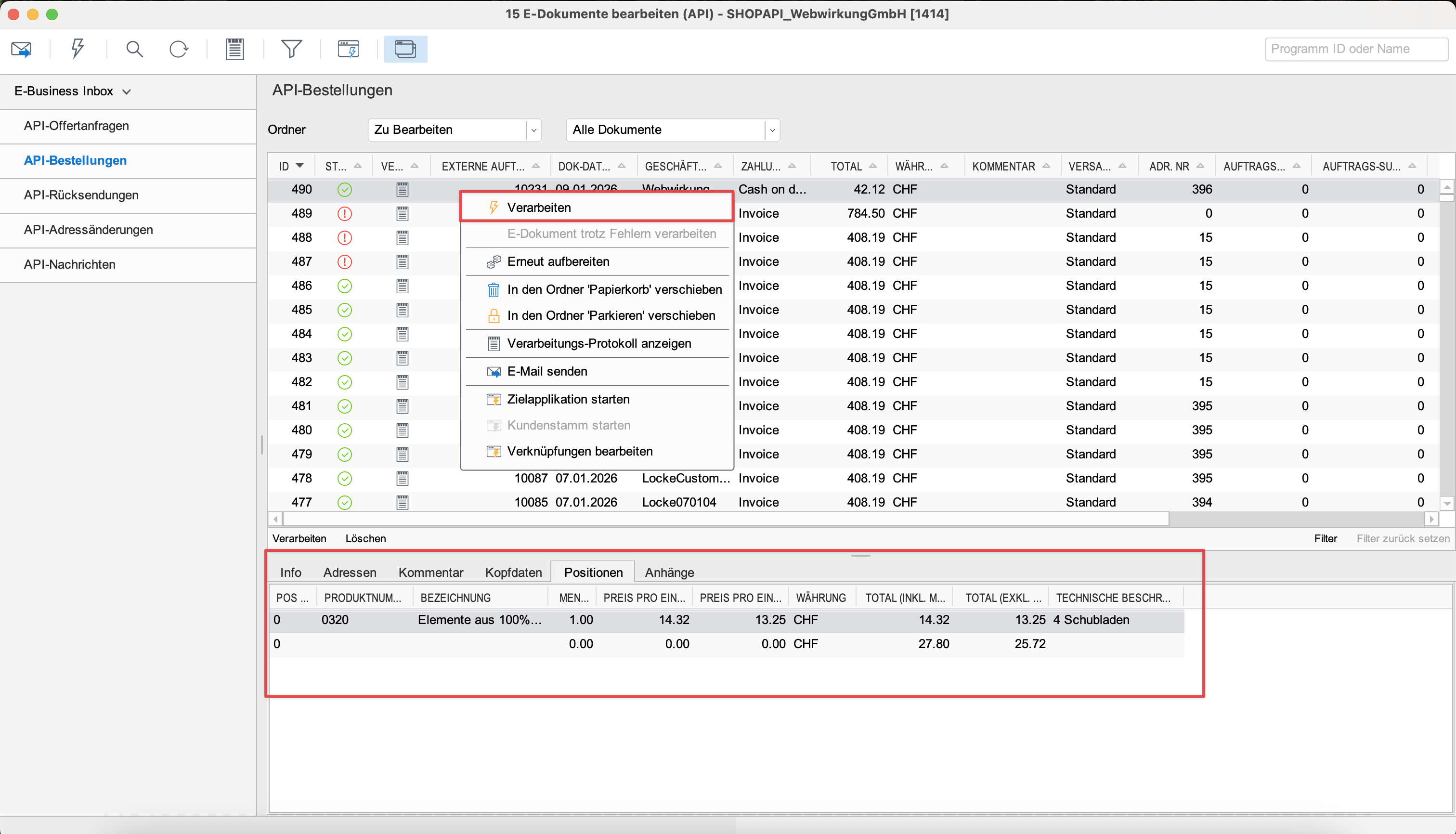Open the protocol document toolbar icon
Screen dimensions: 1456x834
click(x=235, y=49)
